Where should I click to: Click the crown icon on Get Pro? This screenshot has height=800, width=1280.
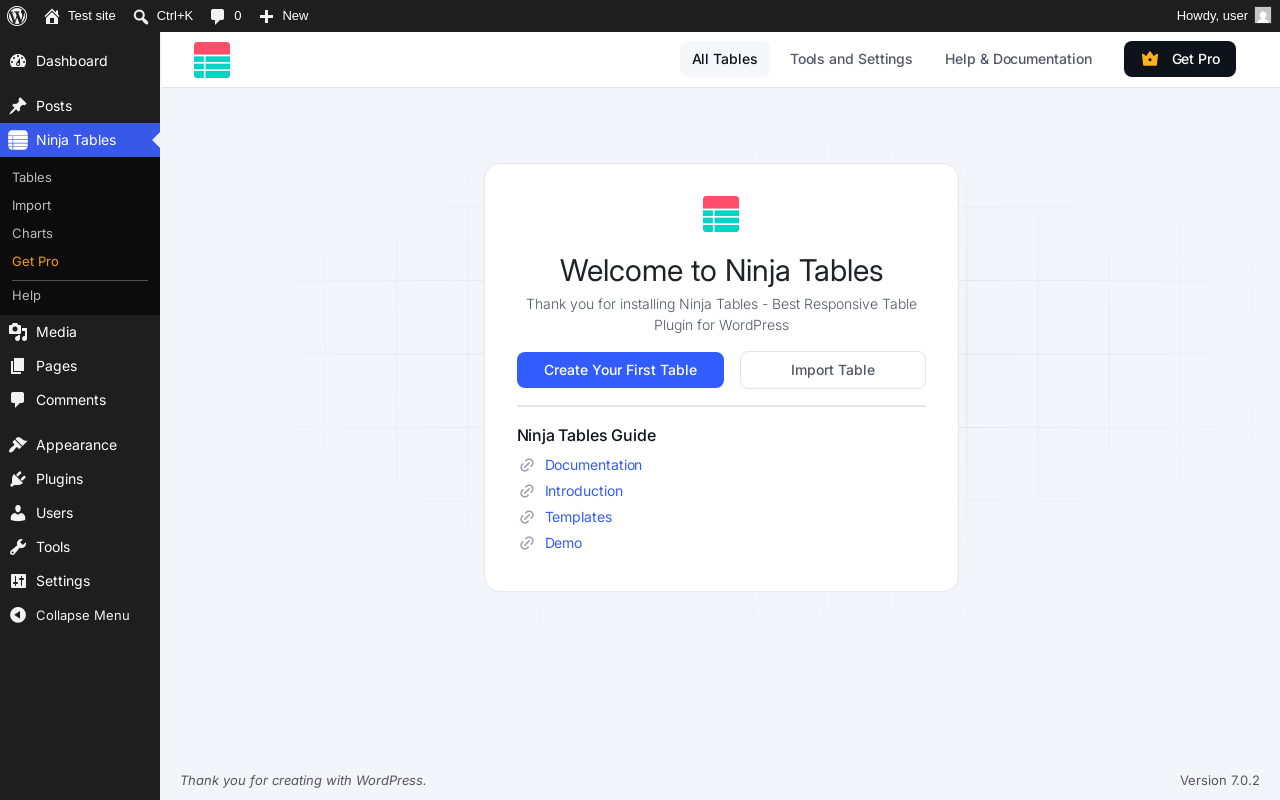1150,59
